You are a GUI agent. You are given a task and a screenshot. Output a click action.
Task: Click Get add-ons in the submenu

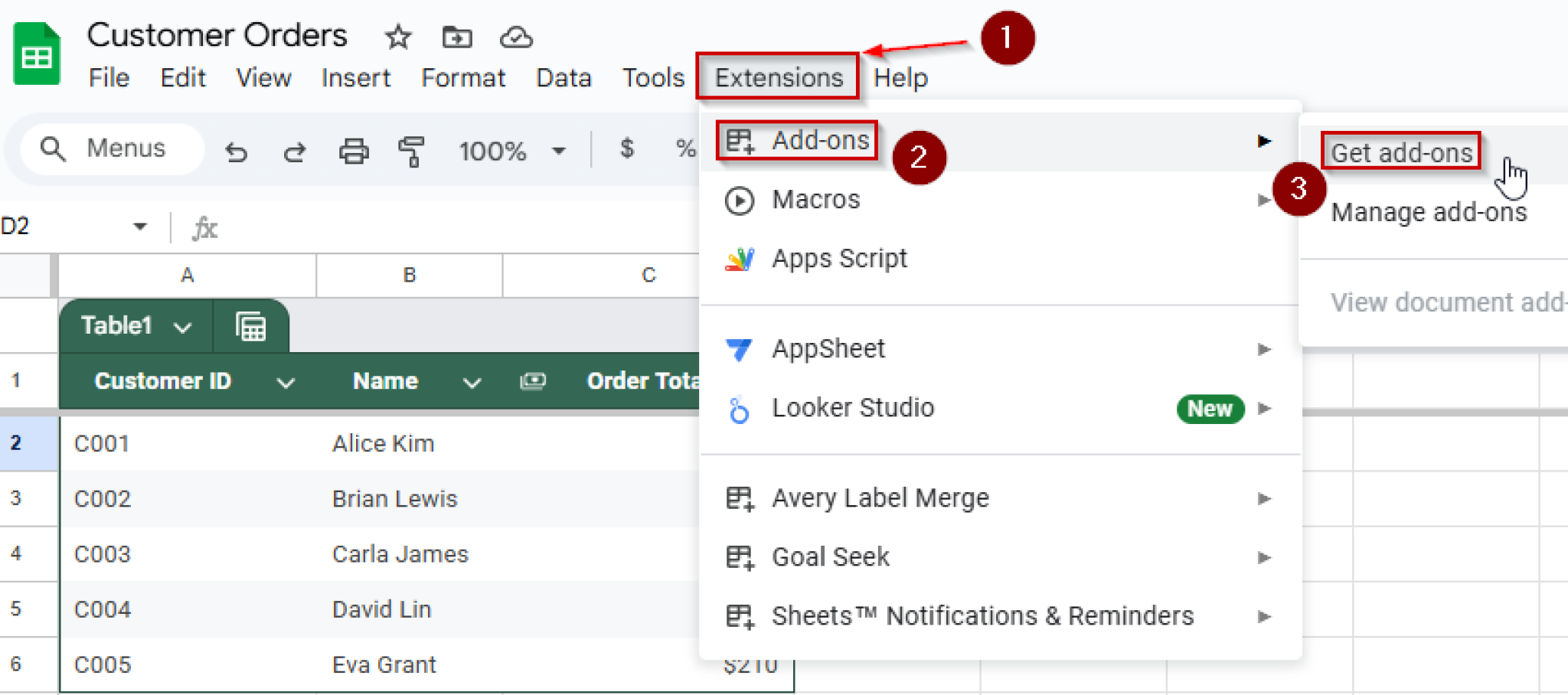pyautogui.click(x=1401, y=152)
